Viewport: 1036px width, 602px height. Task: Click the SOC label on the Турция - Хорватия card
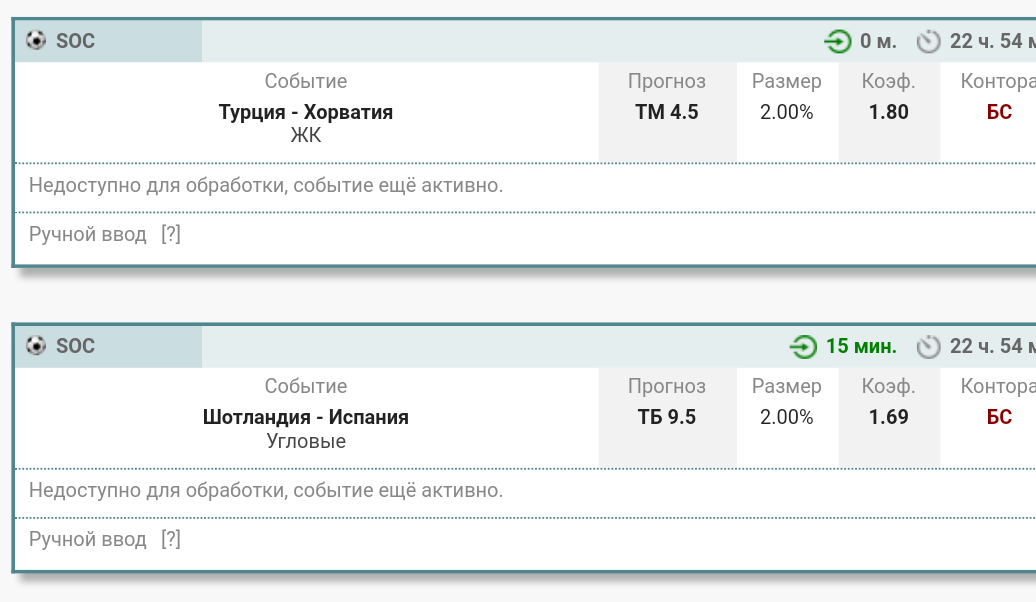76,41
